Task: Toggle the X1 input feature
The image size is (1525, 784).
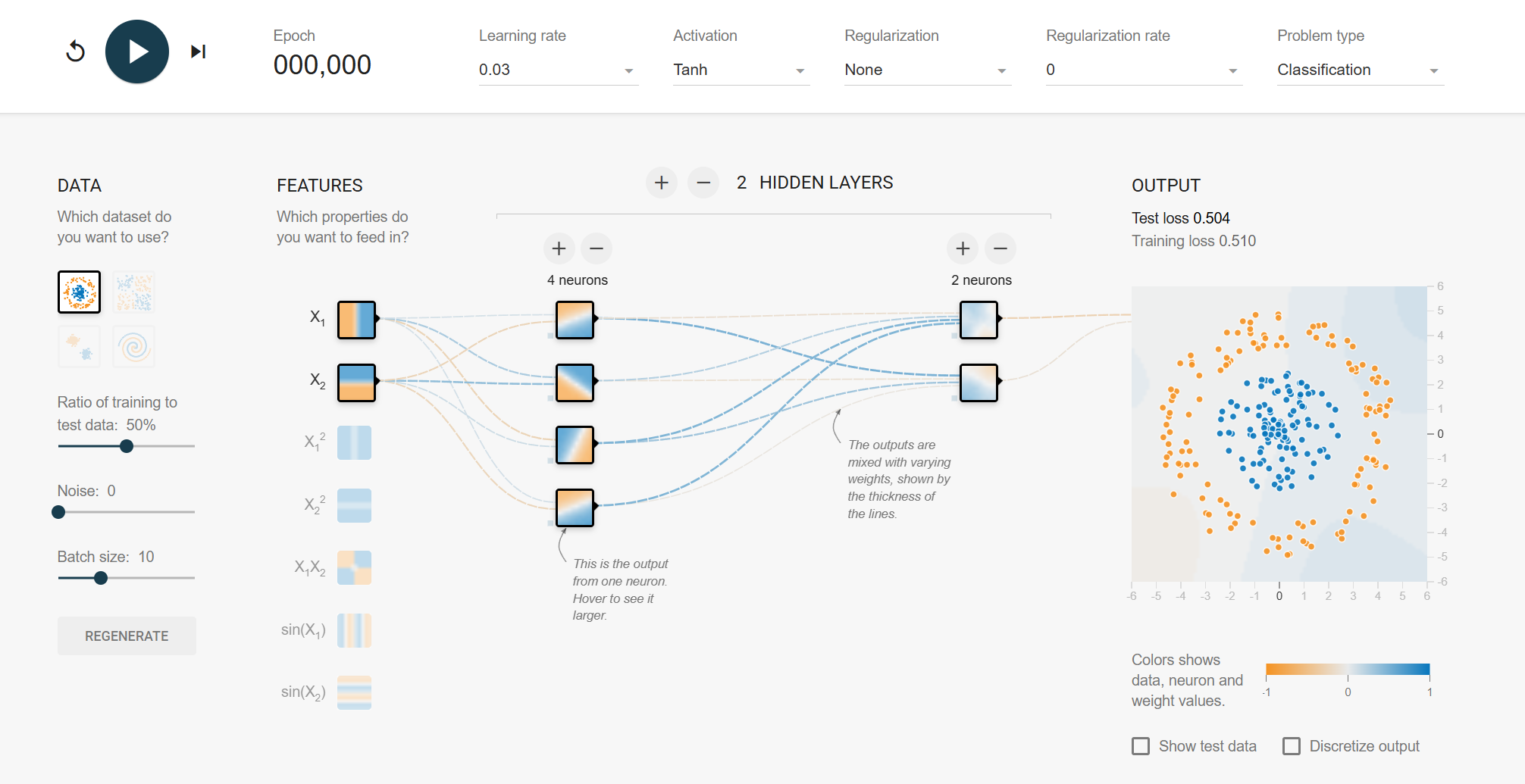Action: (x=356, y=319)
